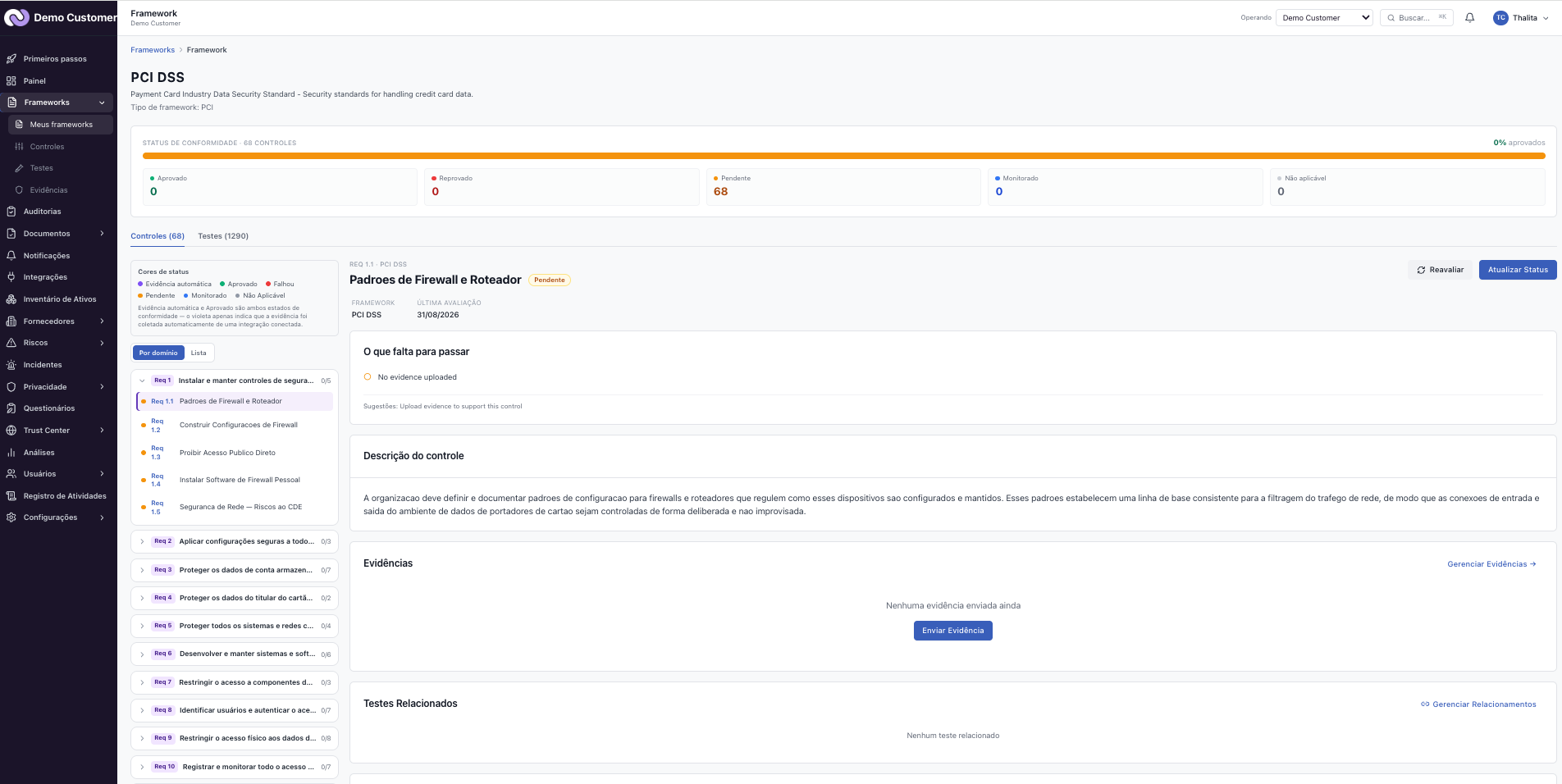Click the orange compliance progress bar
The height and width of the screenshot is (784, 1562).
(x=843, y=156)
